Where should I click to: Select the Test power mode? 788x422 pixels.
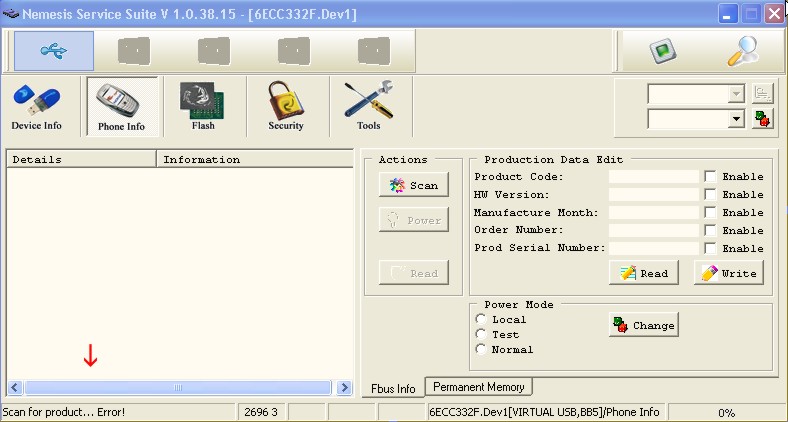pyautogui.click(x=481, y=334)
